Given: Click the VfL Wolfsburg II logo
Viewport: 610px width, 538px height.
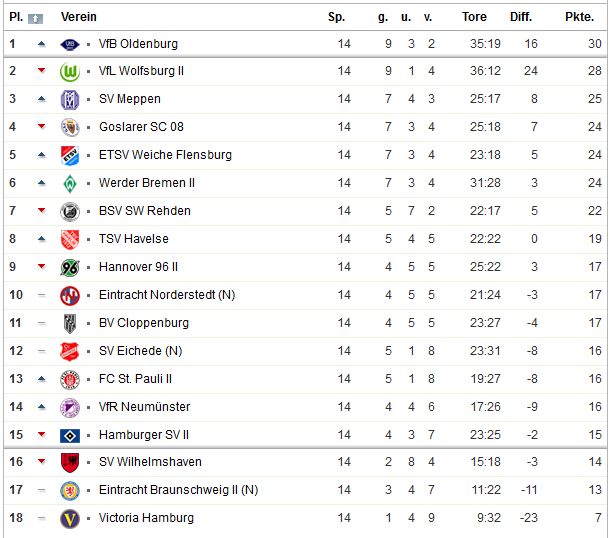Looking at the screenshot, I should point(70,72).
